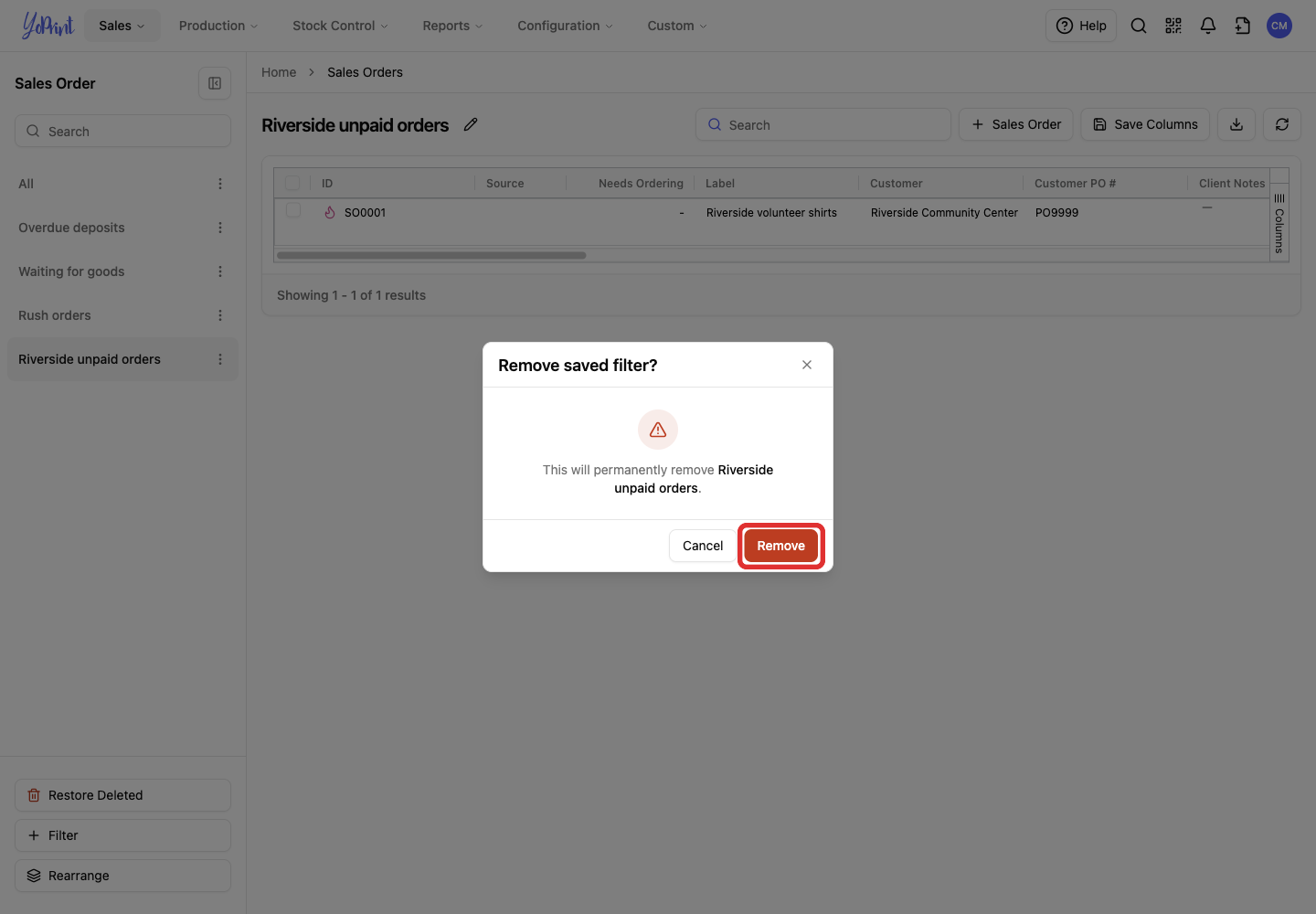
Task: Edit the Riverside unpaid orders title
Action: pos(471,124)
